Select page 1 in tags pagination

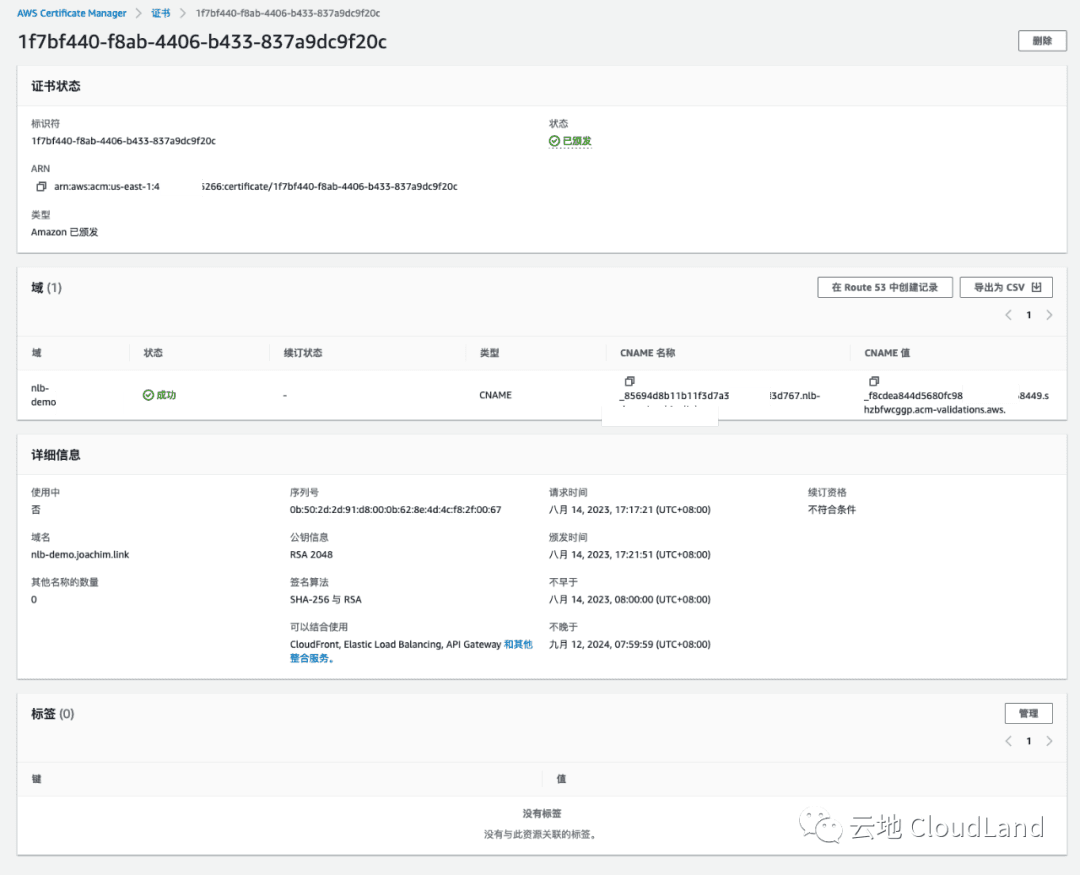[1029, 741]
